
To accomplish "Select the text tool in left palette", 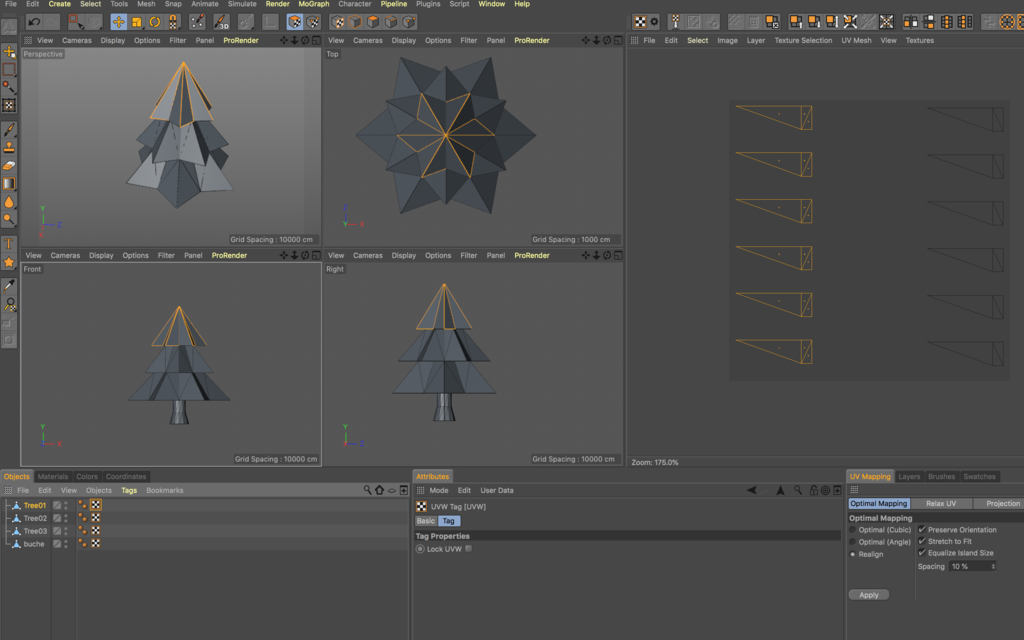I will click(9, 244).
